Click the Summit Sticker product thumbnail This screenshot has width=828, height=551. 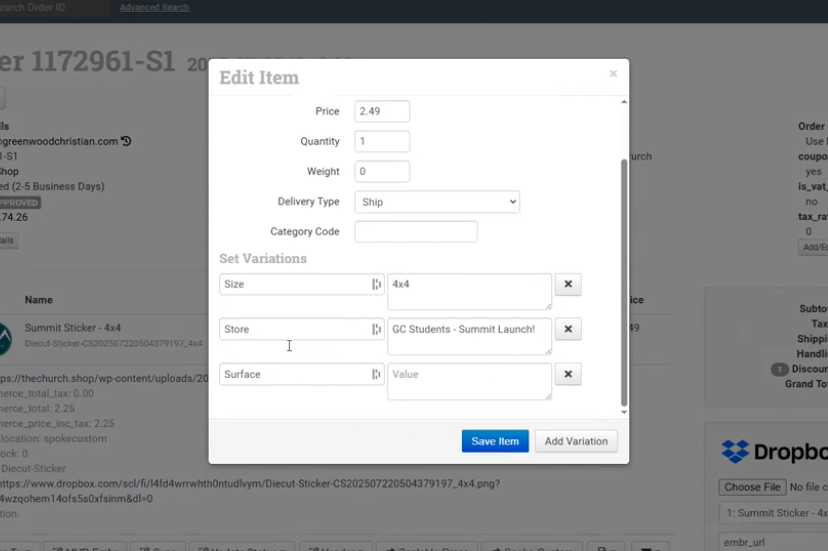point(4,336)
